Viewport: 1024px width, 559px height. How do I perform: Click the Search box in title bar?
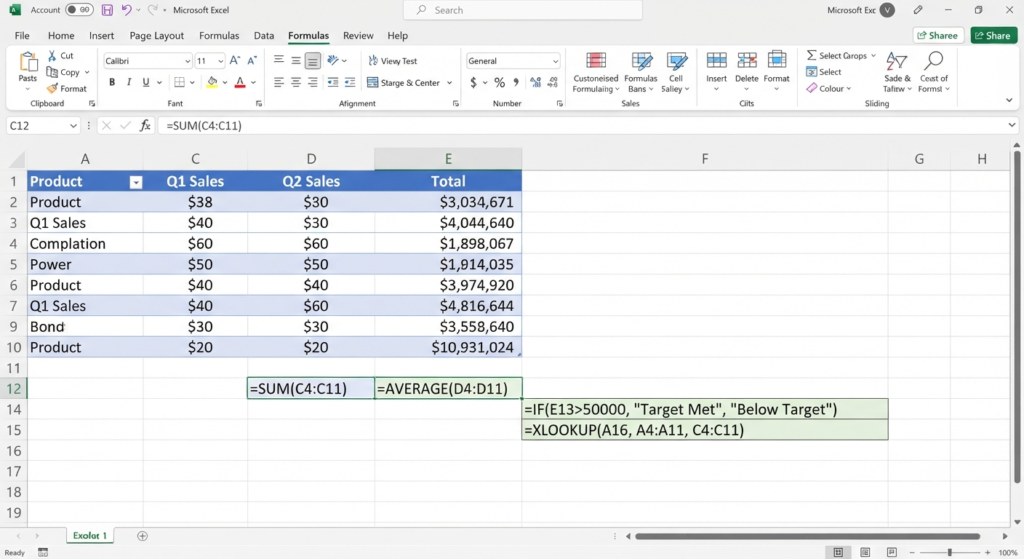pos(522,10)
